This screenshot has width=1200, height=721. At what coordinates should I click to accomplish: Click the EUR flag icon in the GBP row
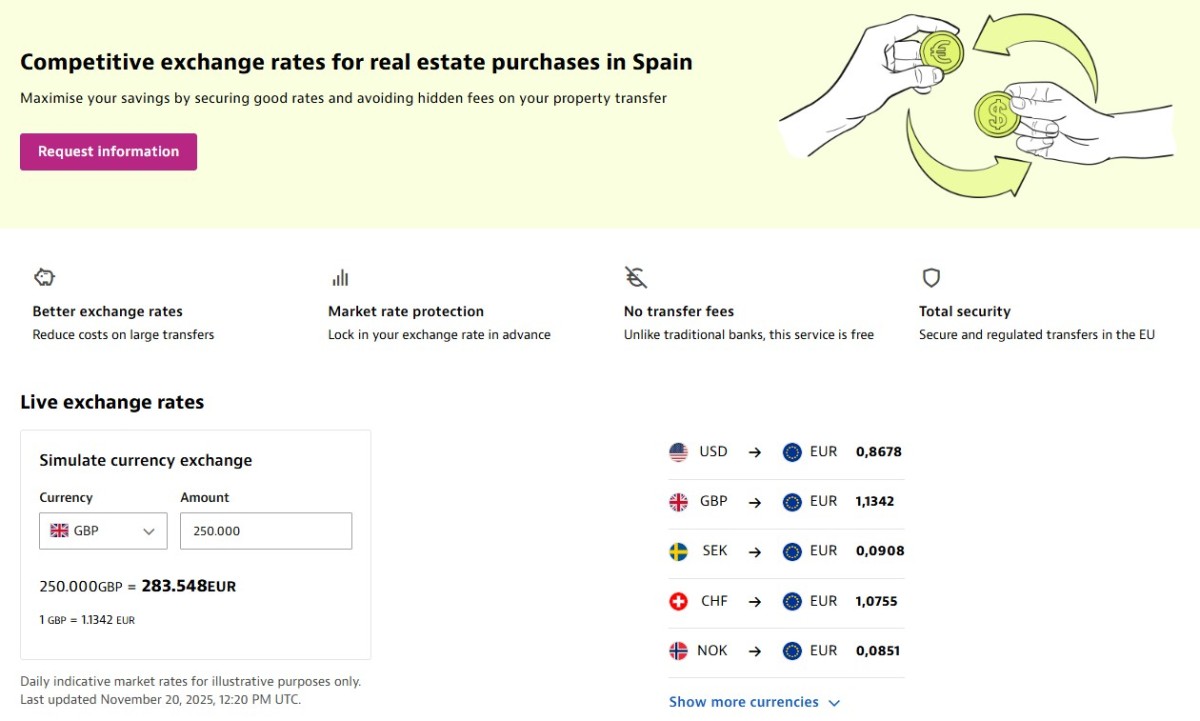791,501
